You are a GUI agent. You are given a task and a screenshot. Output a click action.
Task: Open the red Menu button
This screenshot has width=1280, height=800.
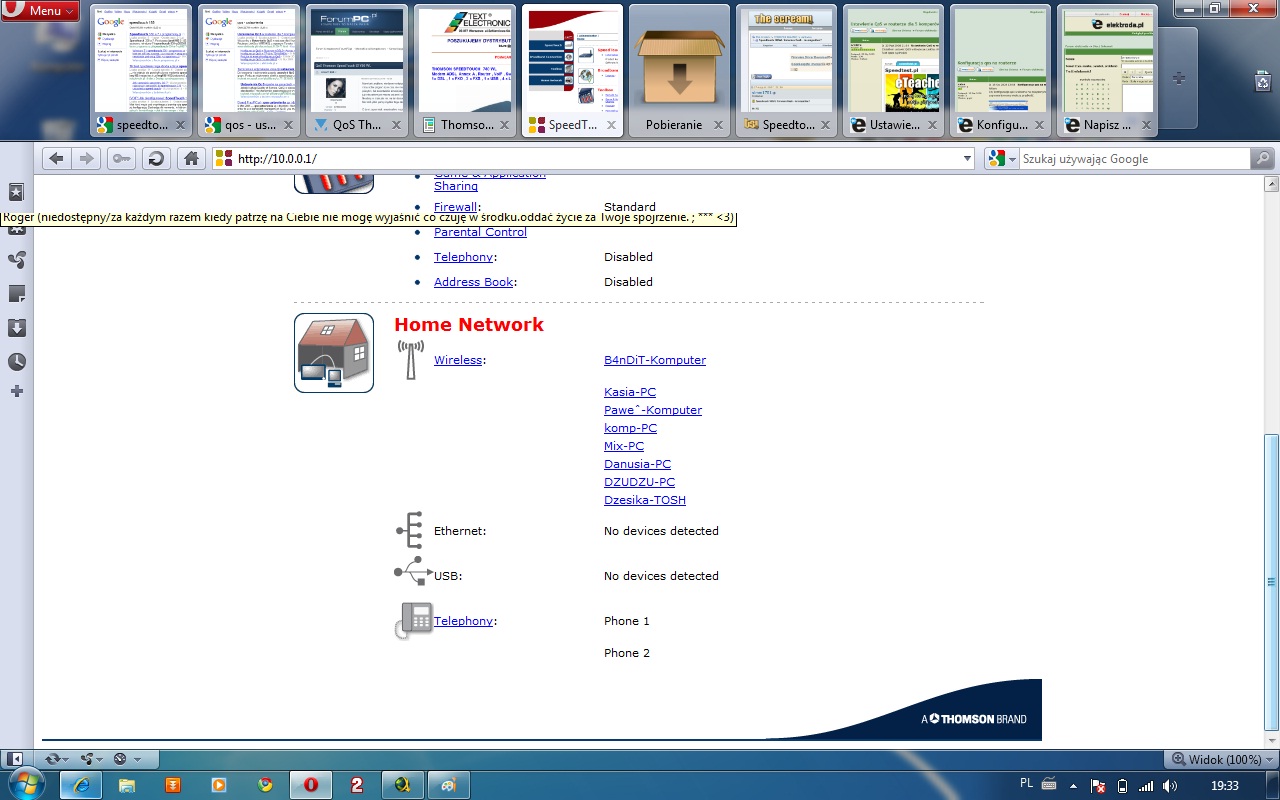(38, 10)
